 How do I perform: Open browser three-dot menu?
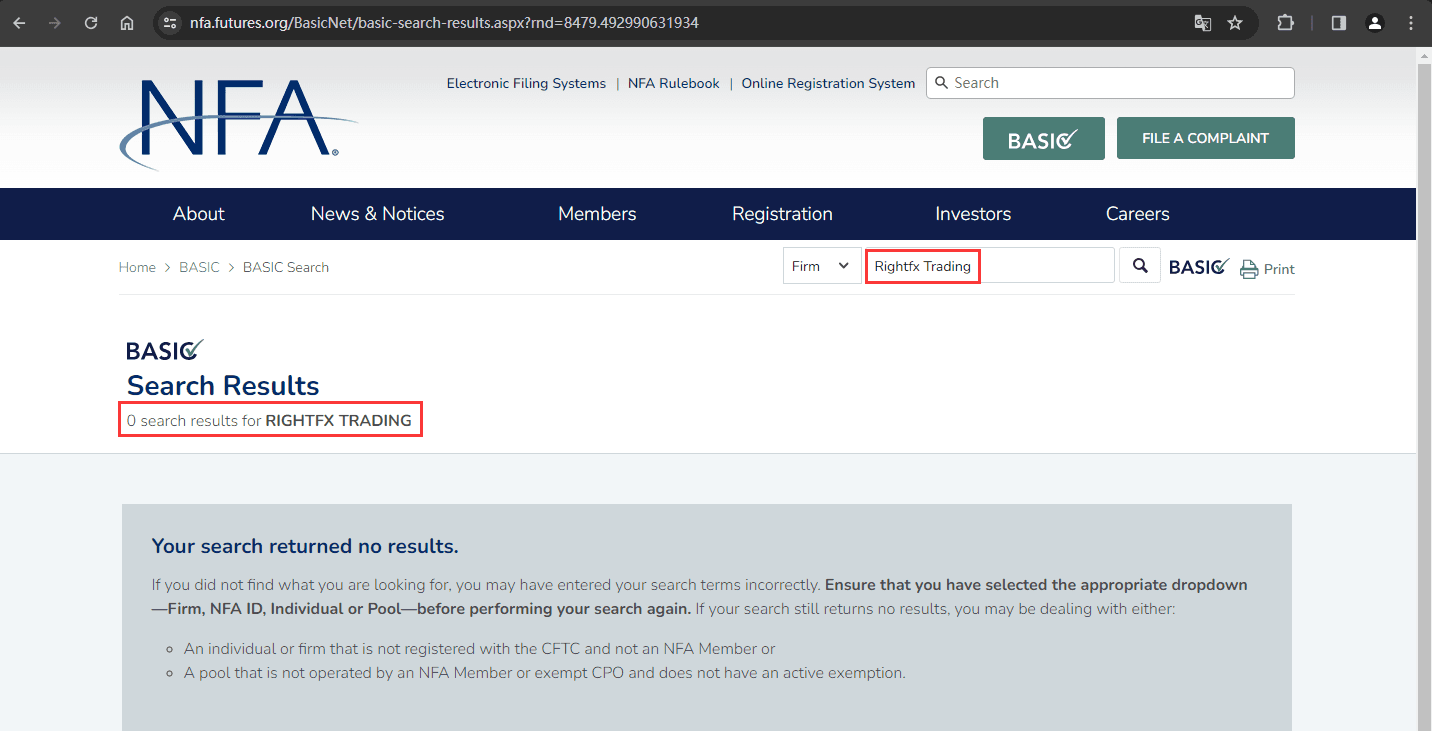point(1410,23)
